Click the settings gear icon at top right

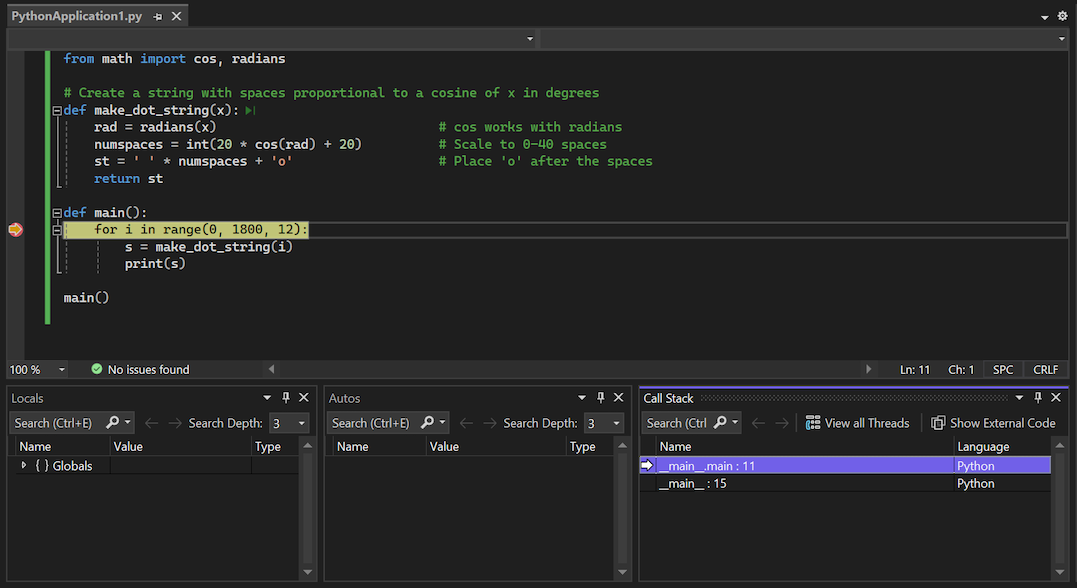(1062, 16)
